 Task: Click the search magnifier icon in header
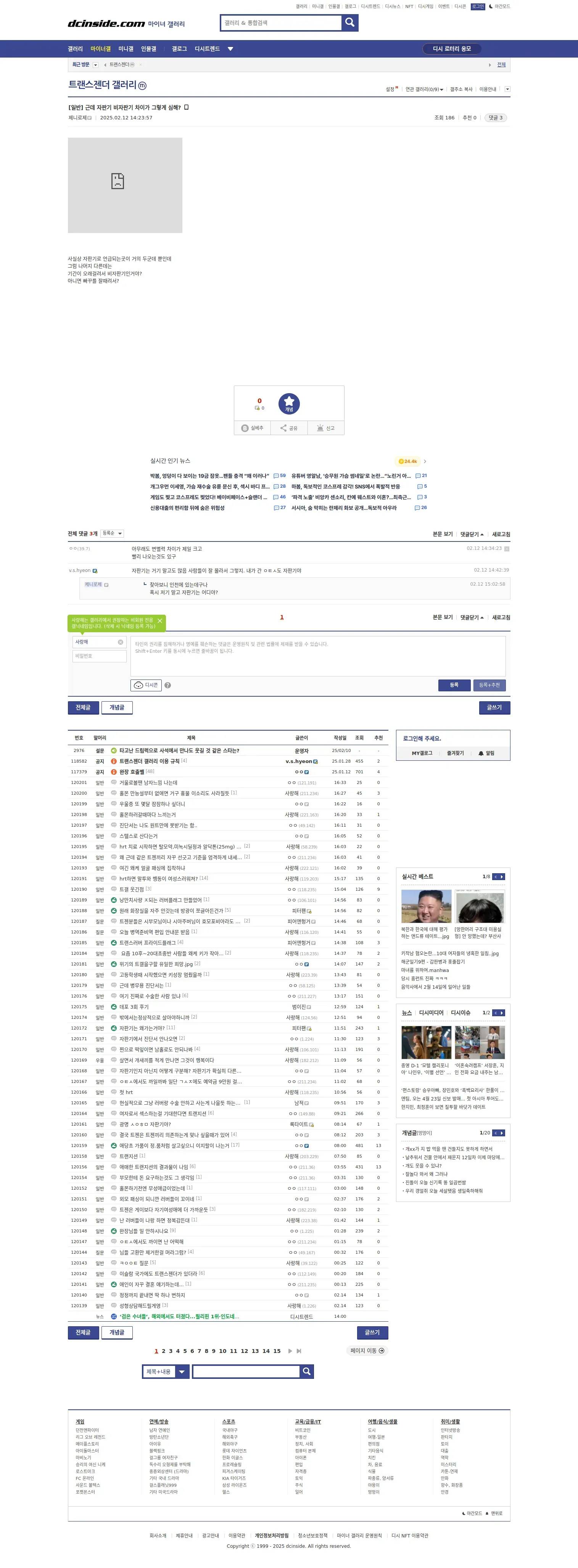[349, 22]
